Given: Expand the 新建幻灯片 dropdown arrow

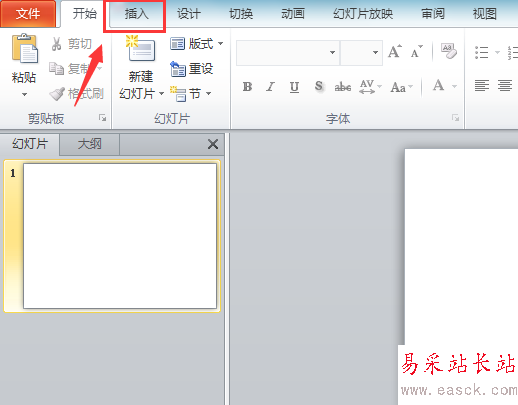Looking at the screenshot, I should 161,94.
